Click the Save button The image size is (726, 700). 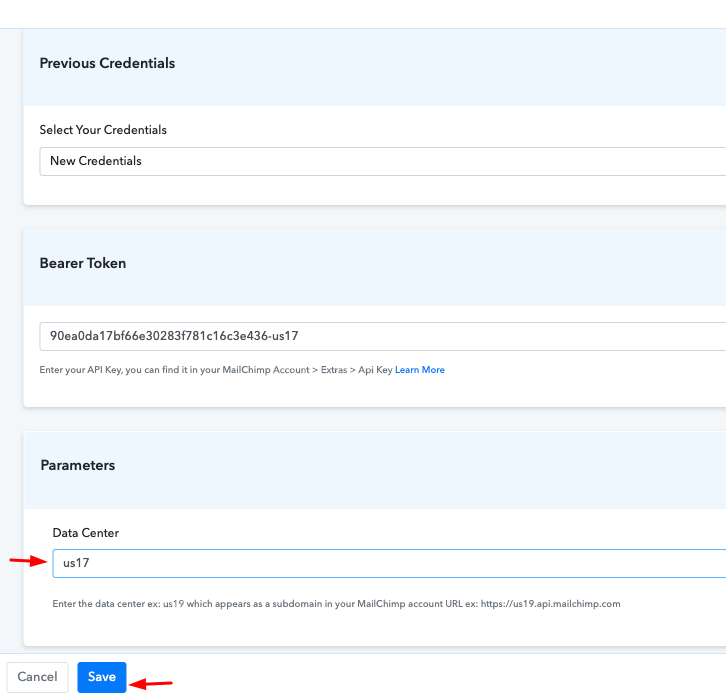(x=102, y=677)
